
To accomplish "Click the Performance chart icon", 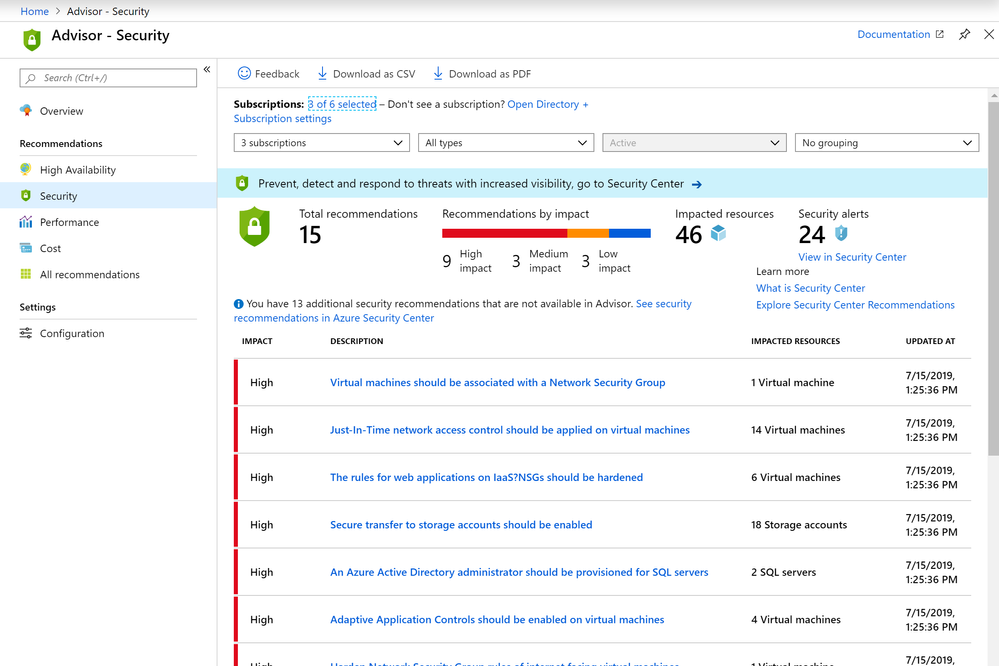I will (x=25, y=222).
